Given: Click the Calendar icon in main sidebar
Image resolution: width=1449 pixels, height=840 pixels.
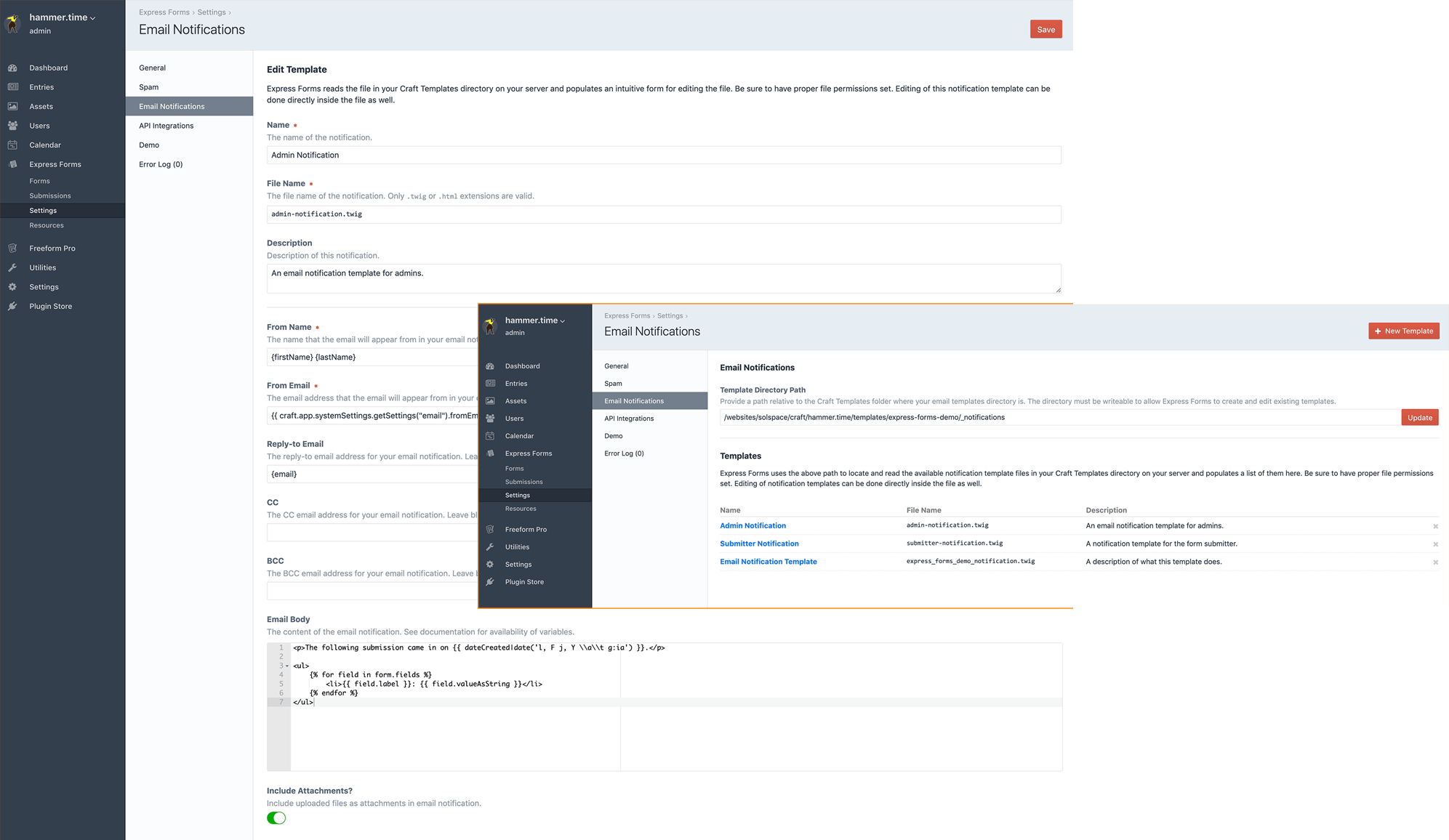Looking at the screenshot, I should point(12,145).
